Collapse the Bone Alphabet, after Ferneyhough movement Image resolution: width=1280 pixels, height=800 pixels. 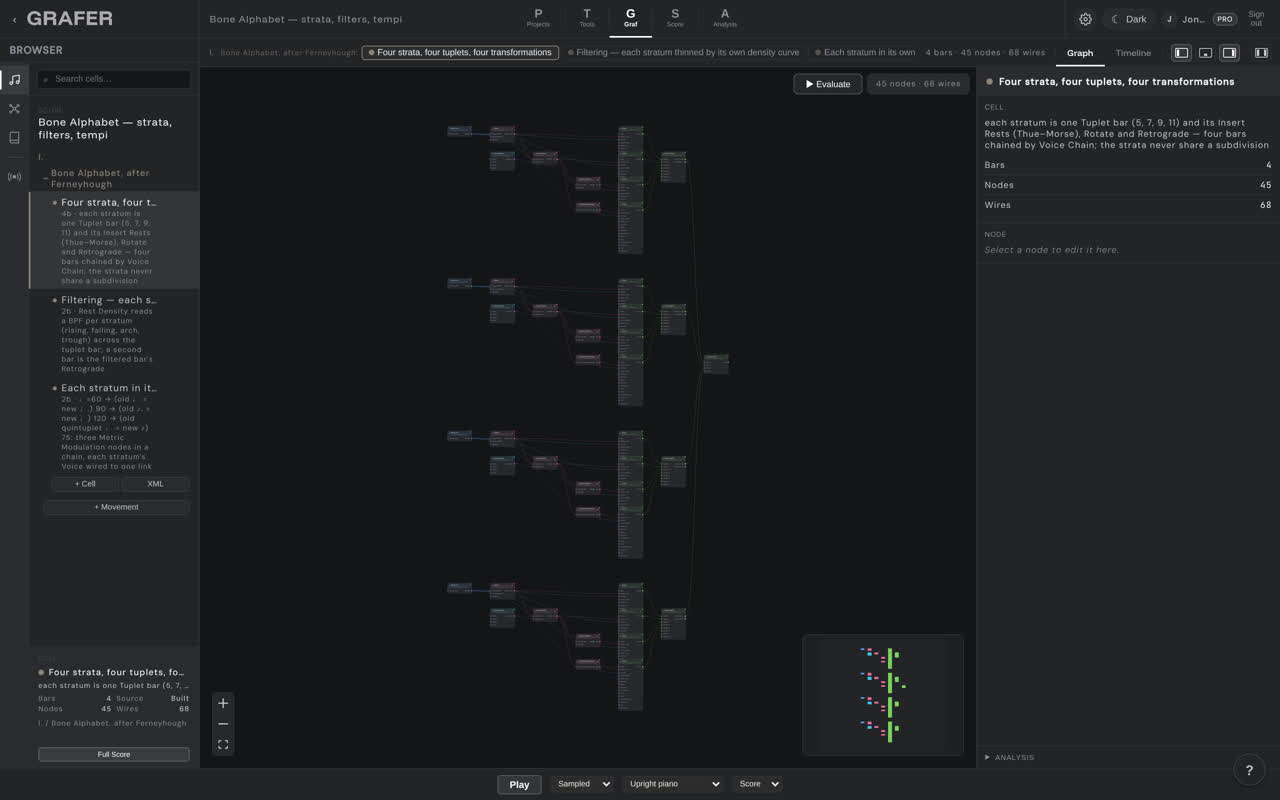[x=46, y=178]
